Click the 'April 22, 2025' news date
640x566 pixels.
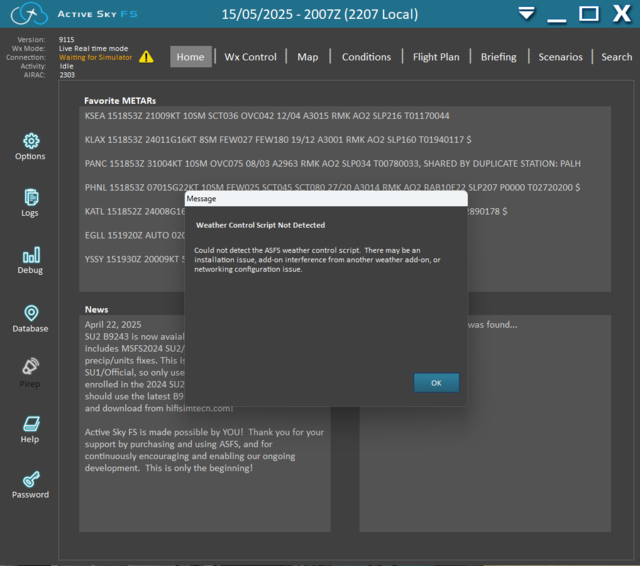[x=113, y=324]
